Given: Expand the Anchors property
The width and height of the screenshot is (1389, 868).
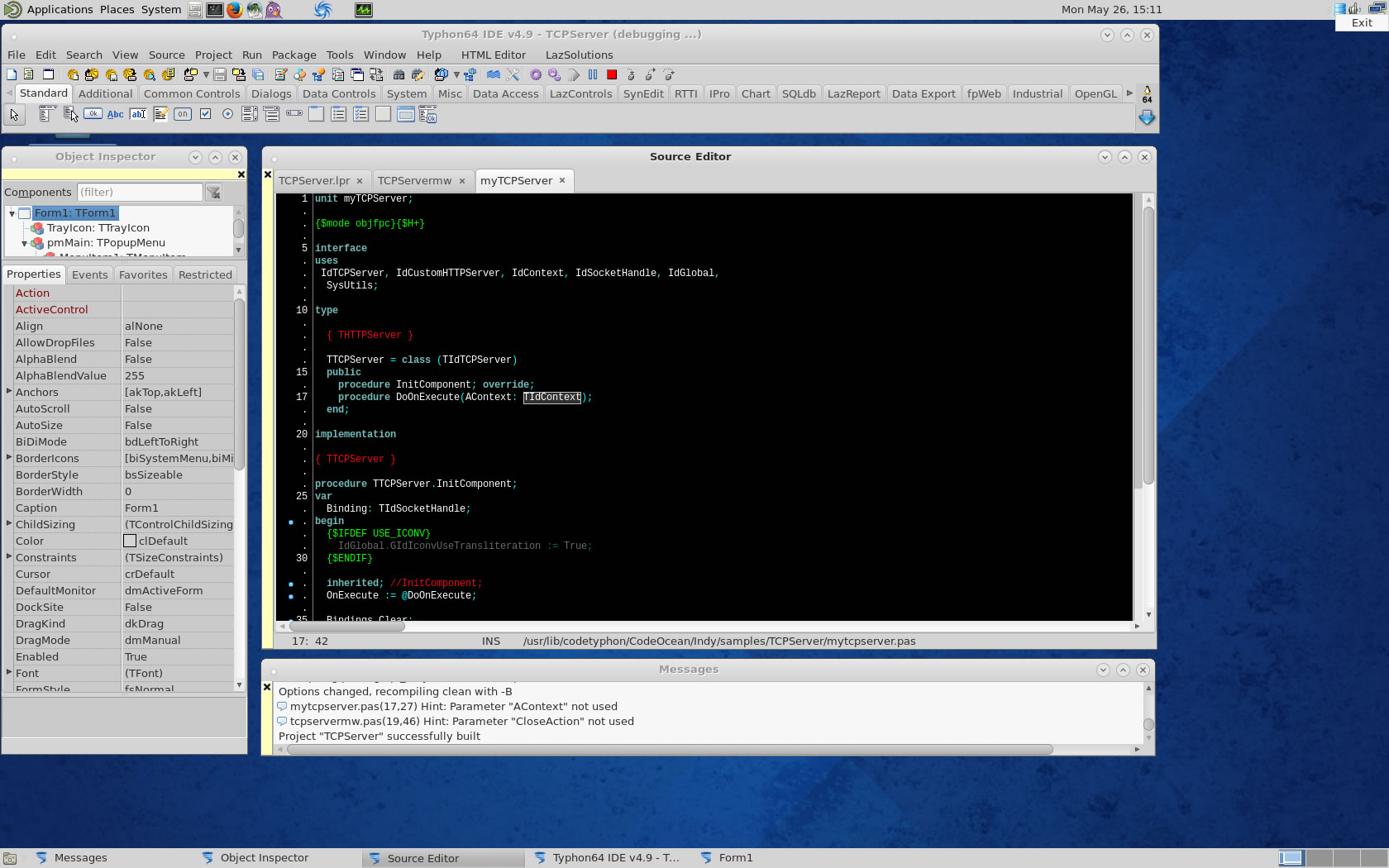Looking at the screenshot, I should pos(9,391).
